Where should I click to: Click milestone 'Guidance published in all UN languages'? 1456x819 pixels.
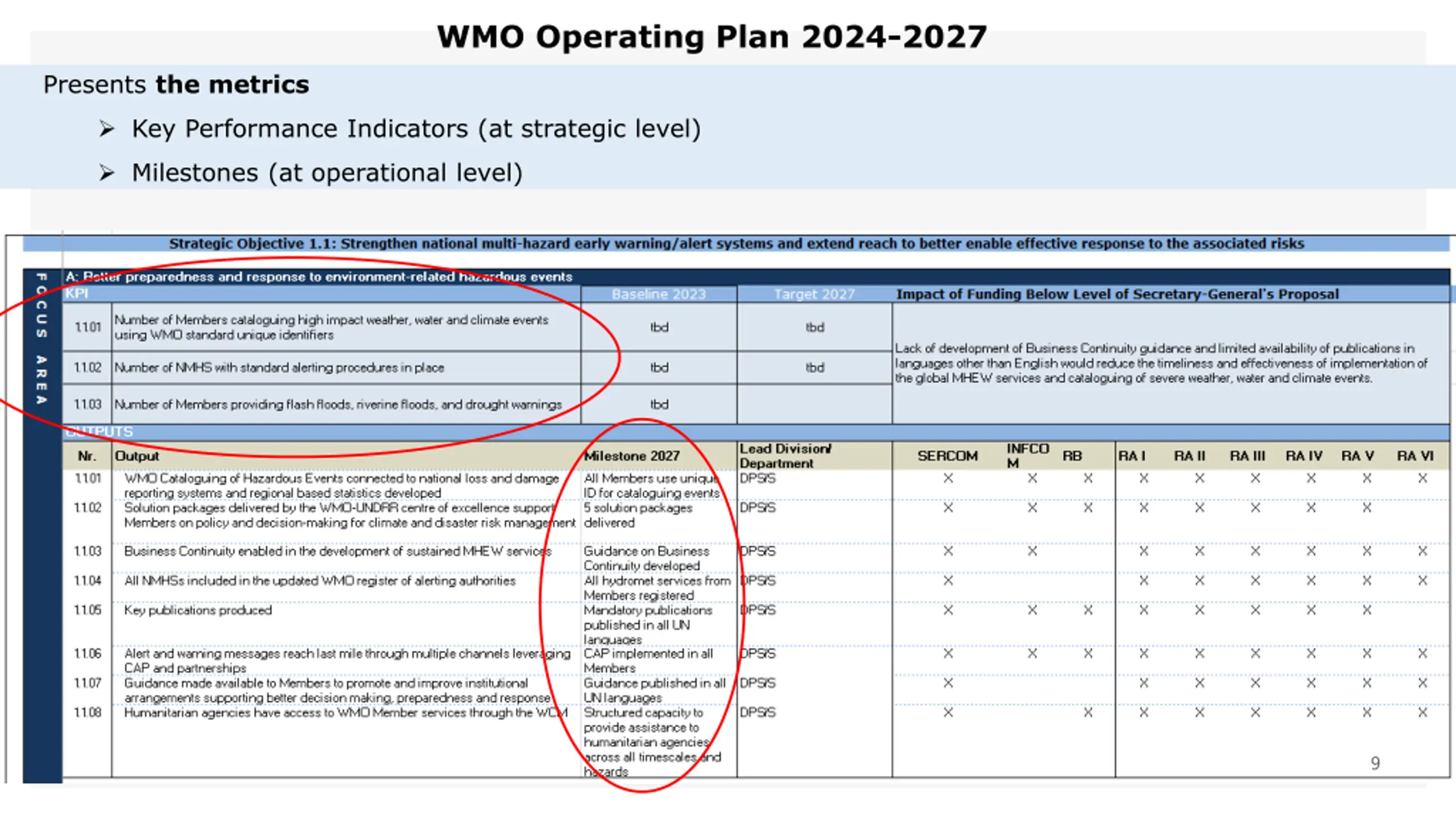click(655, 690)
